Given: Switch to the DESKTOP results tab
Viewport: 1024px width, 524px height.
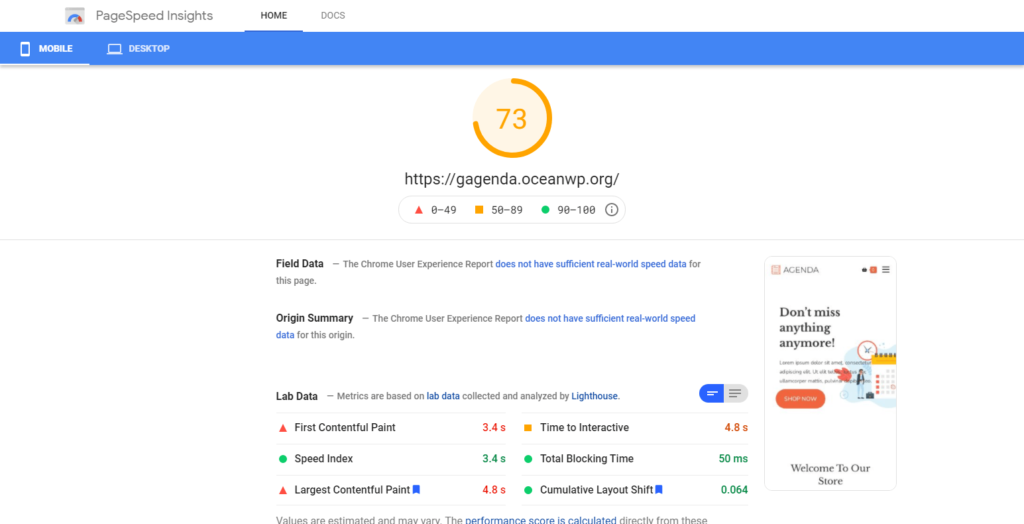Looking at the screenshot, I should 138,48.
